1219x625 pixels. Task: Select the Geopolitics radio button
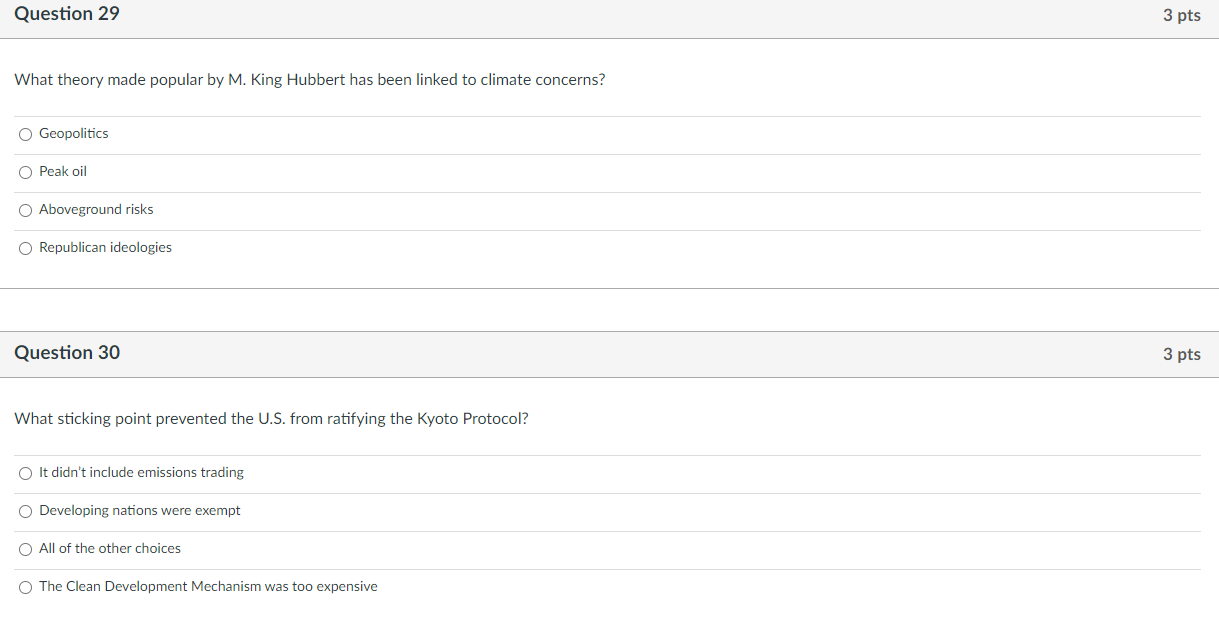(x=26, y=134)
